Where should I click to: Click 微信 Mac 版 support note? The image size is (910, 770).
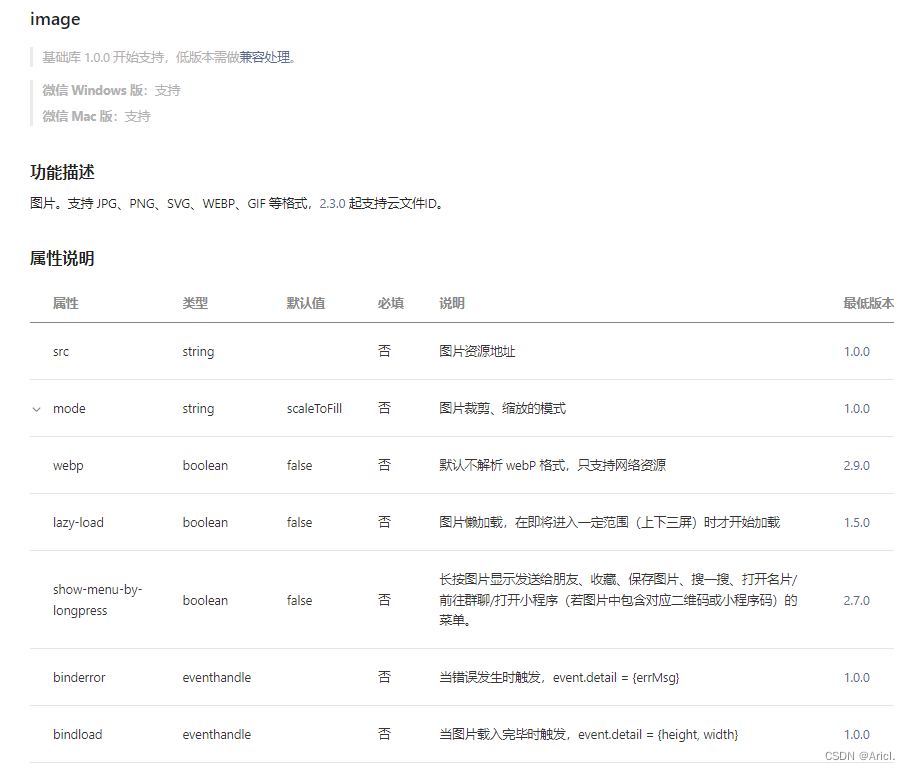pyautogui.click(x=96, y=117)
